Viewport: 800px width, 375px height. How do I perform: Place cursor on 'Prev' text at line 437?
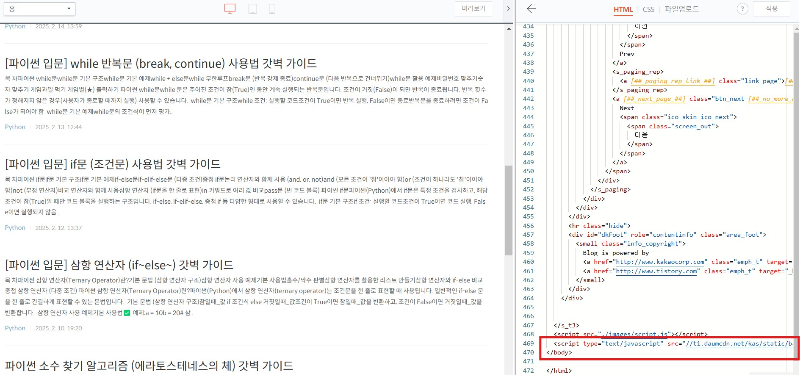click(x=627, y=53)
